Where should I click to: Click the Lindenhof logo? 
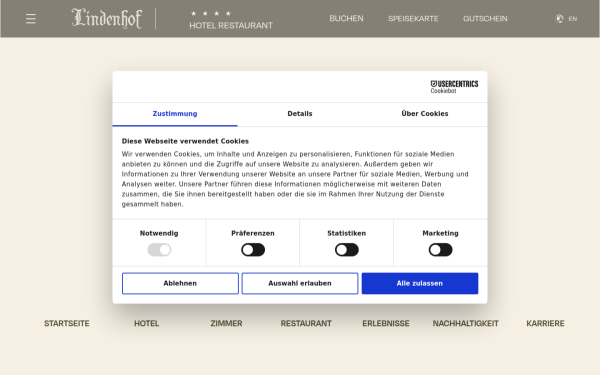pos(107,18)
